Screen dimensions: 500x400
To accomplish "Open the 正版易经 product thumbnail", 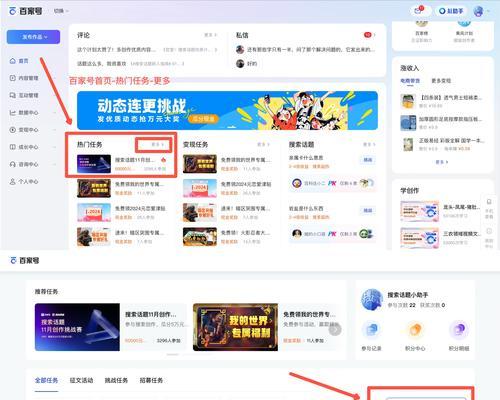I will coord(408,144).
